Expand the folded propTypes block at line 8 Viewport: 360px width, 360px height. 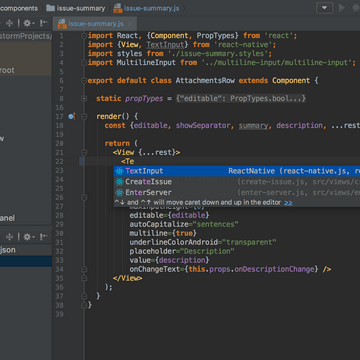pos(84,99)
